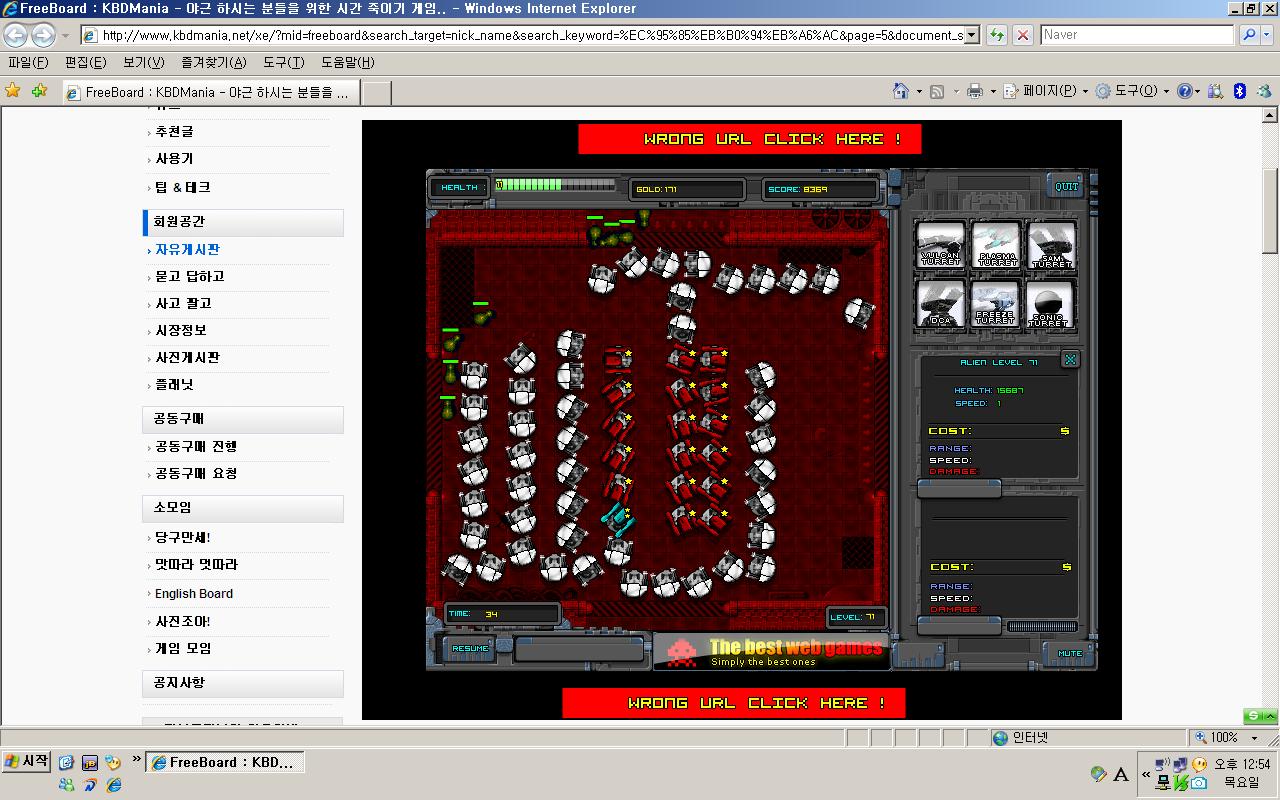Click the Add to Favorites icon

tap(39, 91)
